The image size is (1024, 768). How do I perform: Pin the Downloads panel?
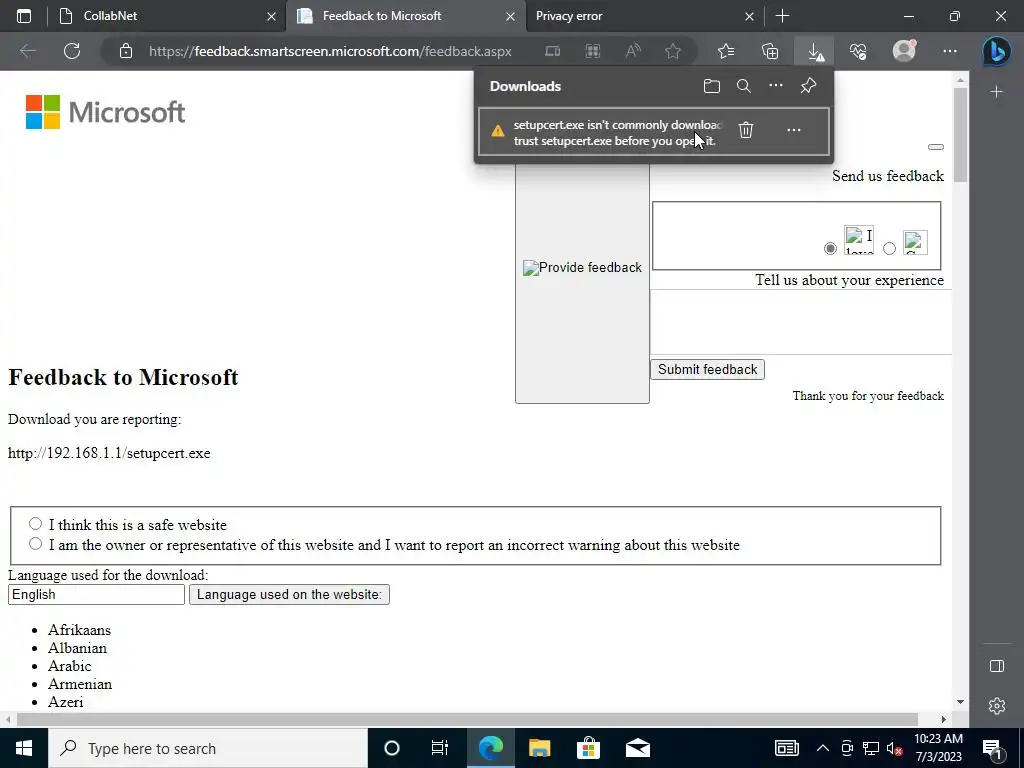(x=808, y=86)
